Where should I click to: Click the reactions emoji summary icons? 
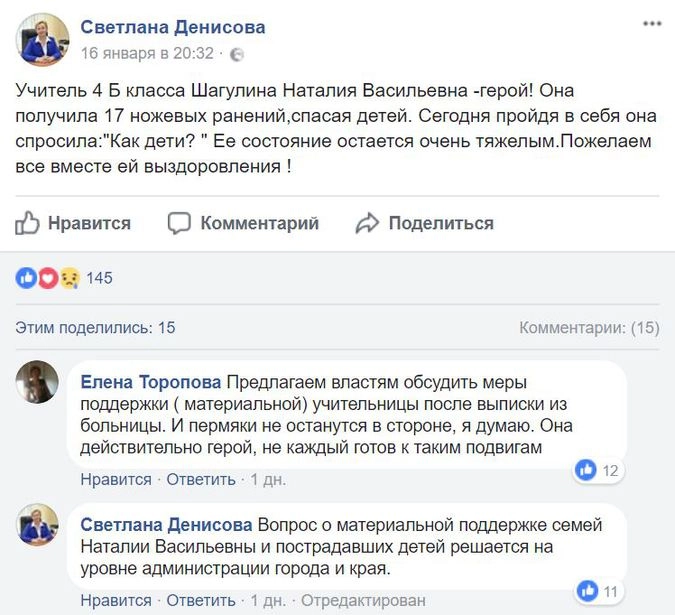(47, 278)
